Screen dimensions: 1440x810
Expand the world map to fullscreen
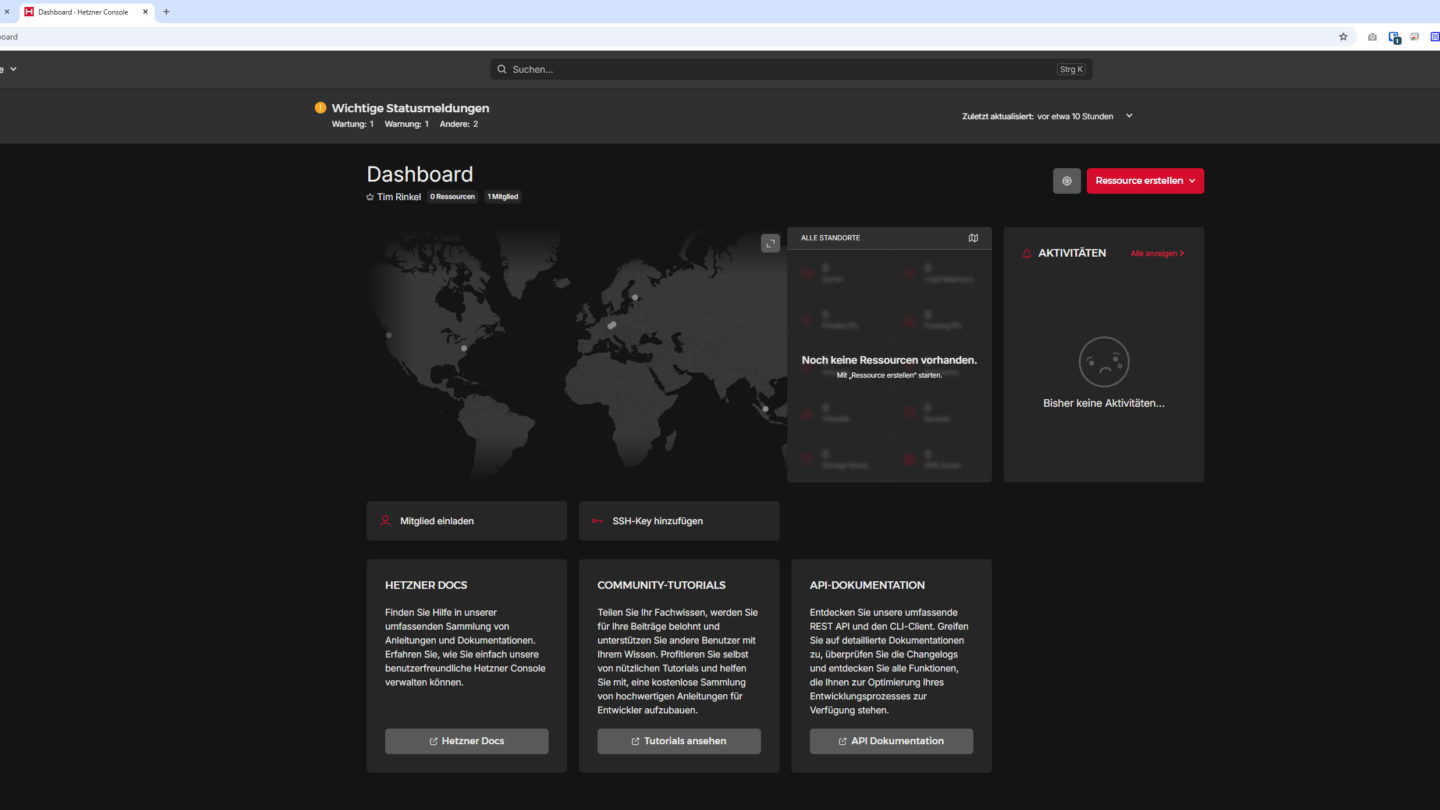(x=770, y=243)
